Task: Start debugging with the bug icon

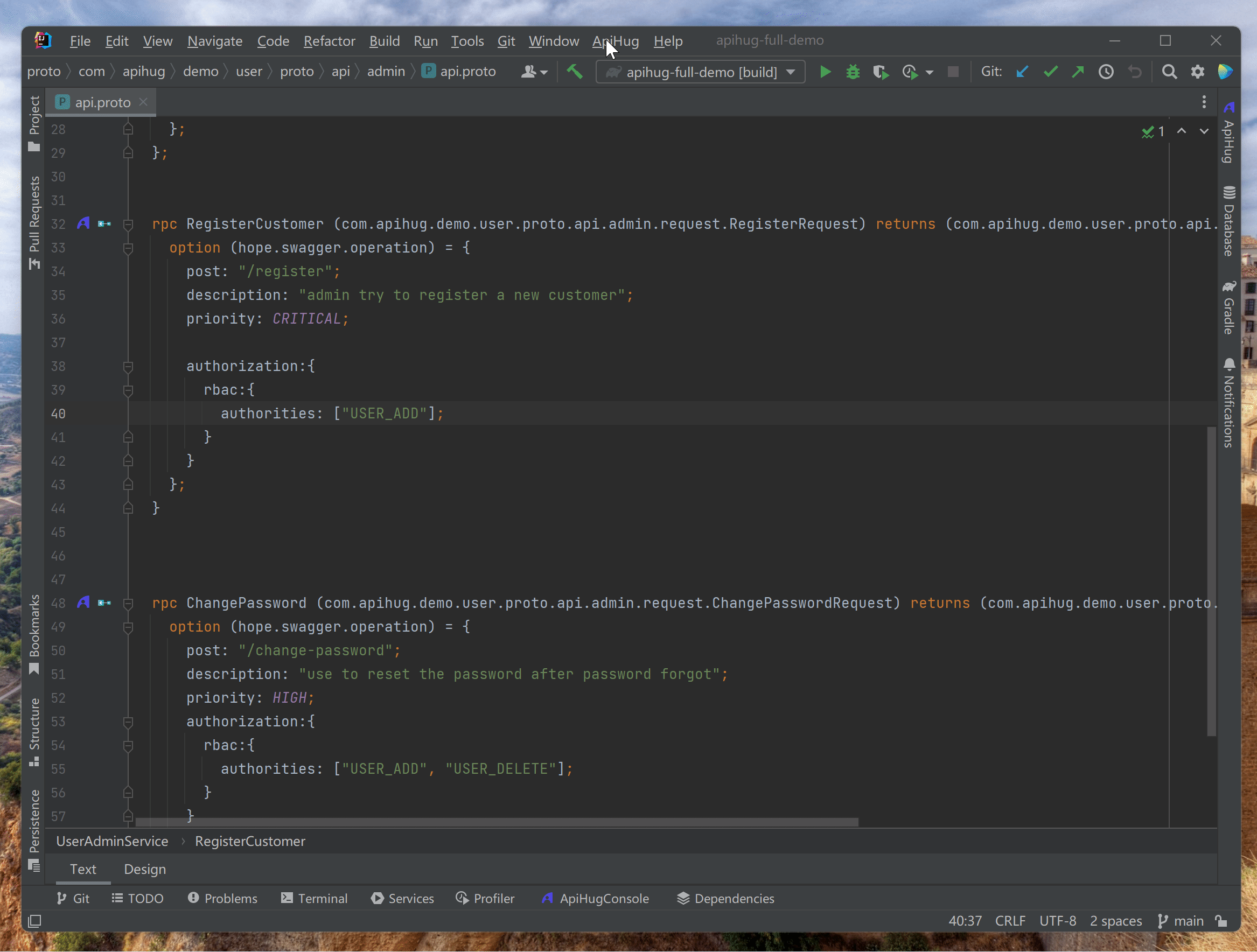Action: click(853, 72)
